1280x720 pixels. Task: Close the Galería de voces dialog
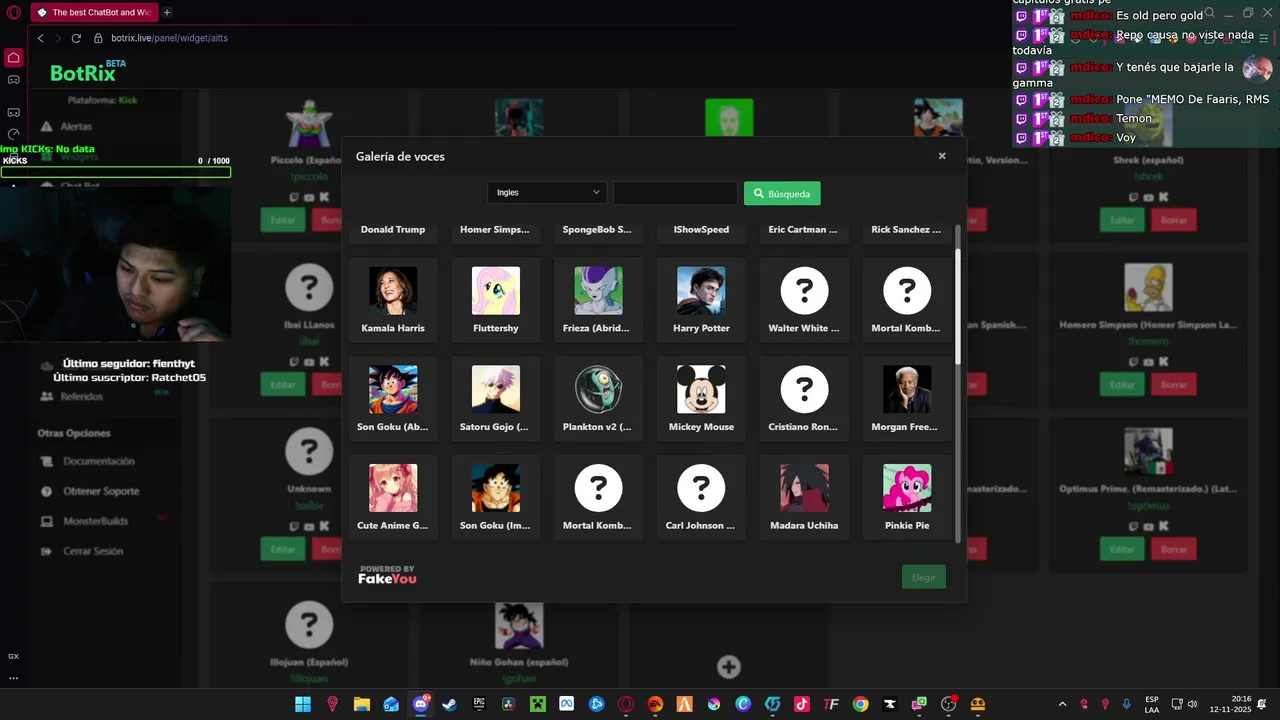click(942, 156)
